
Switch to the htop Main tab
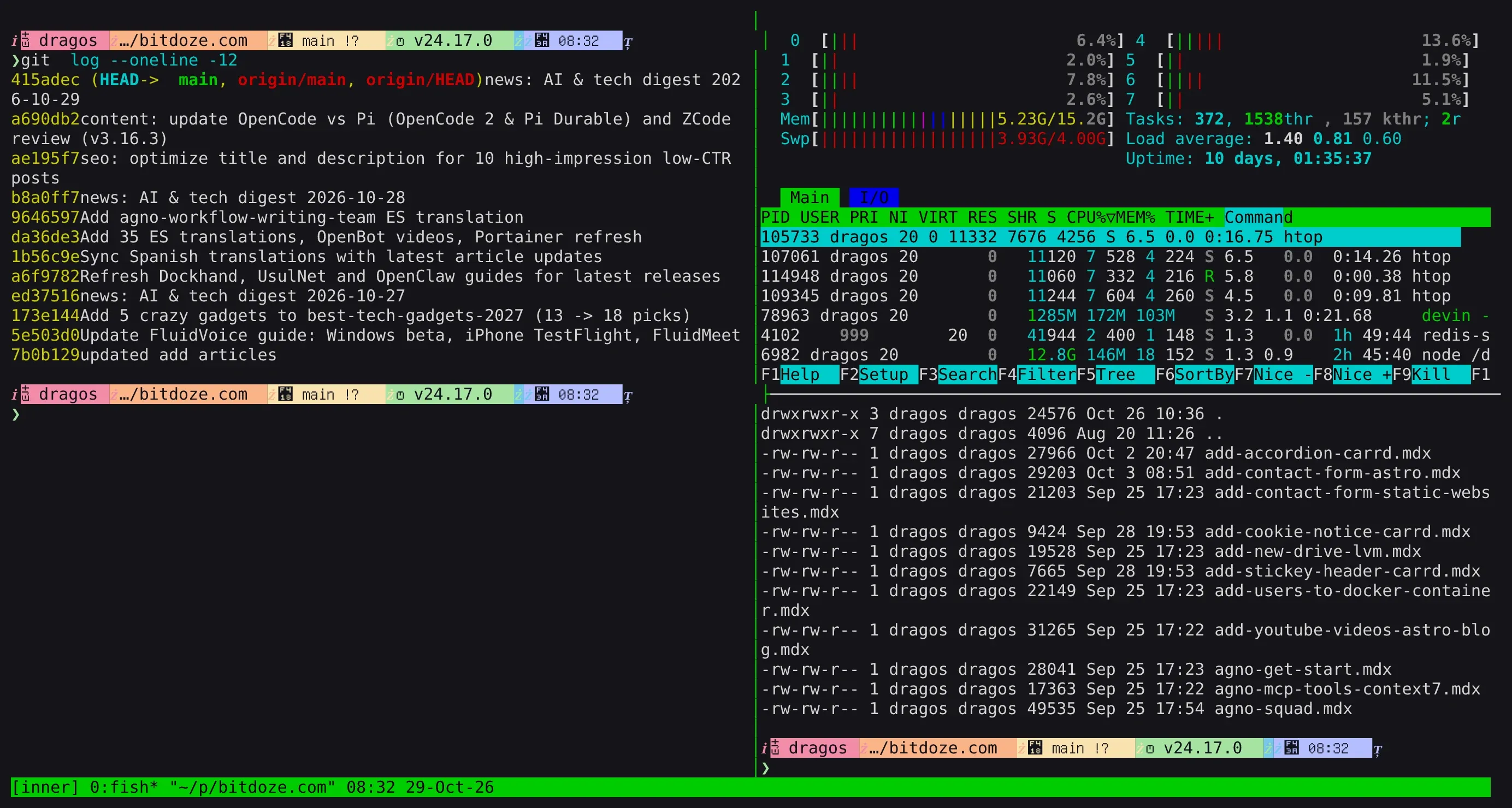point(810,198)
